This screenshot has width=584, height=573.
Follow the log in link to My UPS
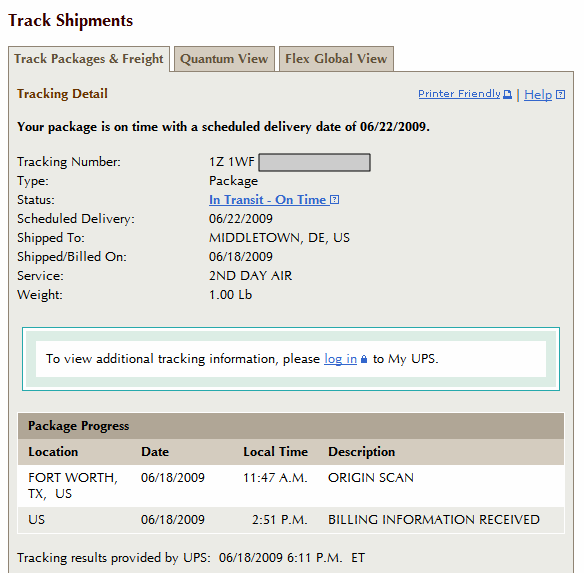[x=340, y=359]
